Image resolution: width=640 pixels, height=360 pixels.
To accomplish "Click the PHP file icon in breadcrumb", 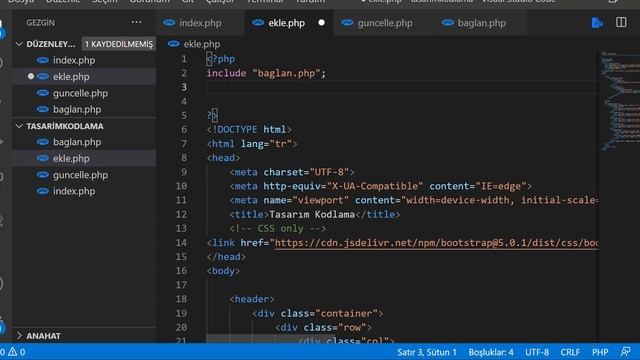I will pyautogui.click(x=173, y=44).
